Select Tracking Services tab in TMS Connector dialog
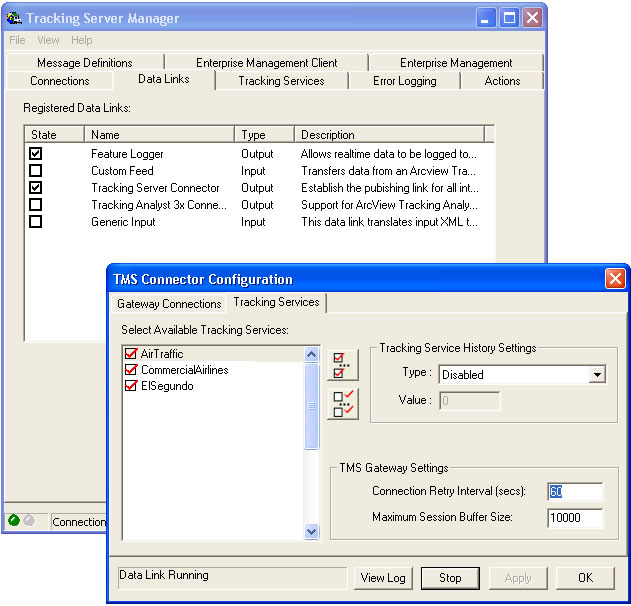631x606 pixels. click(x=276, y=302)
